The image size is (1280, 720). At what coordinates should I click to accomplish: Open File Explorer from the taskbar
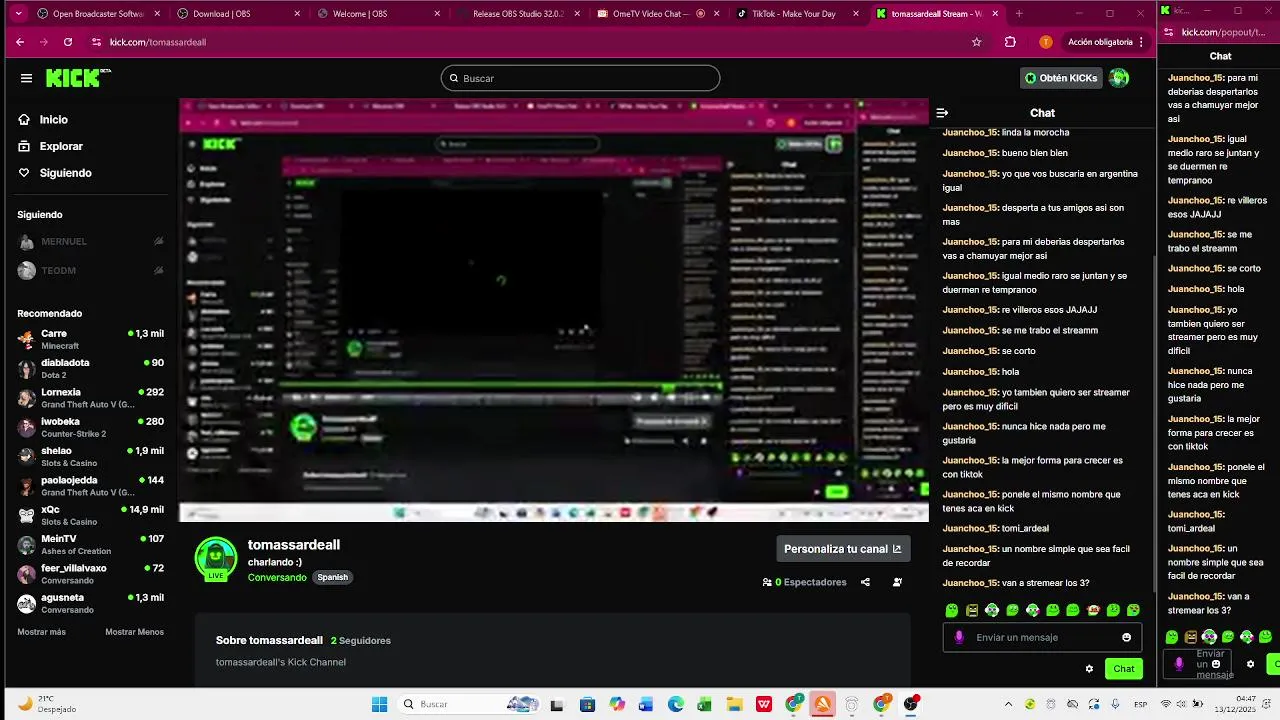point(734,704)
